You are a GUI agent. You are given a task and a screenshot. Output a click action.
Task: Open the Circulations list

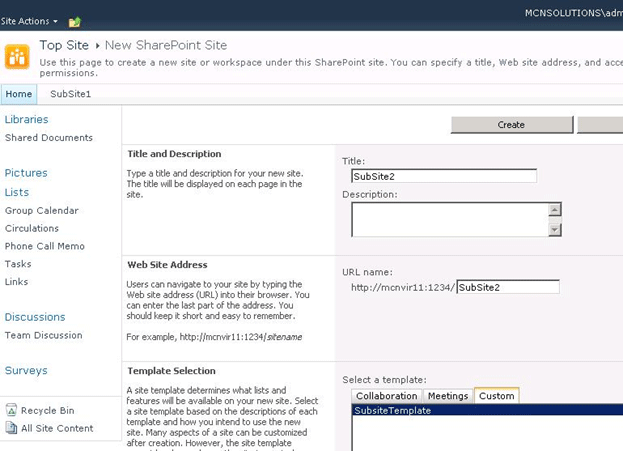(x=32, y=228)
